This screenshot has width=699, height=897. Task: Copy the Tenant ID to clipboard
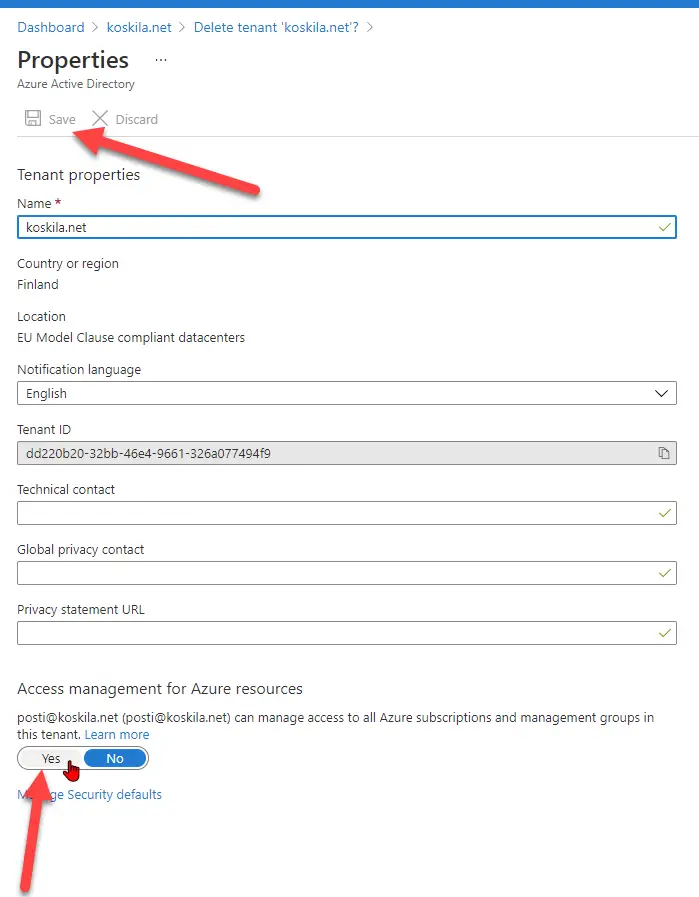[x=663, y=453]
